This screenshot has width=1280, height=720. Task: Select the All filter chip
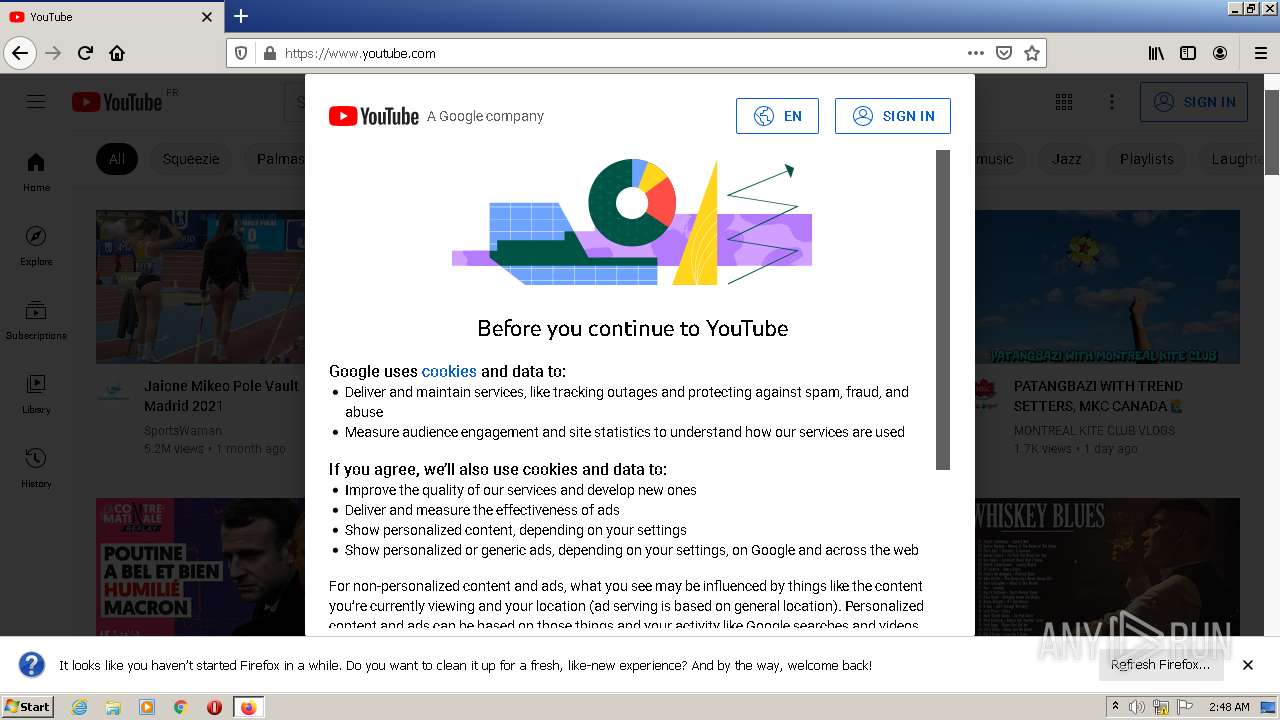[117, 159]
